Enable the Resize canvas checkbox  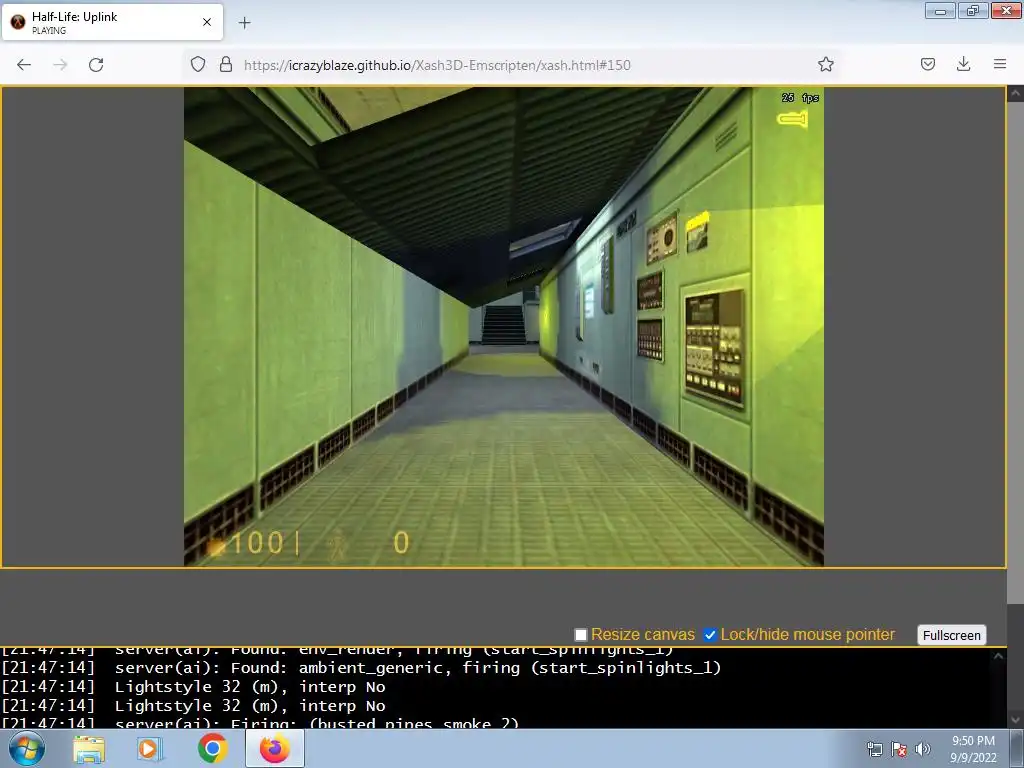(x=581, y=635)
